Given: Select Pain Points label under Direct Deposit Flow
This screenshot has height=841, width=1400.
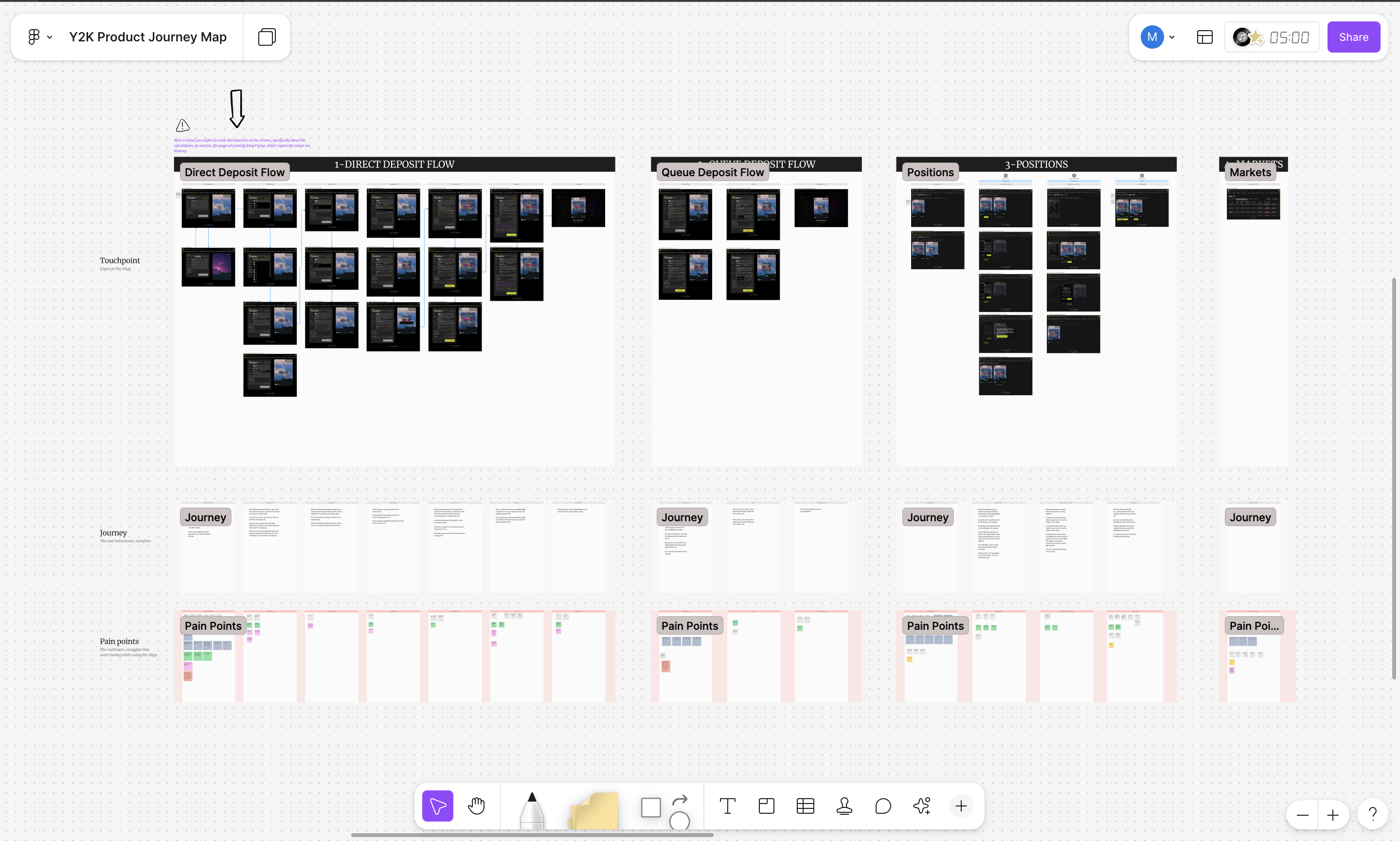Looking at the screenshot, I should [x=213, y=626].
